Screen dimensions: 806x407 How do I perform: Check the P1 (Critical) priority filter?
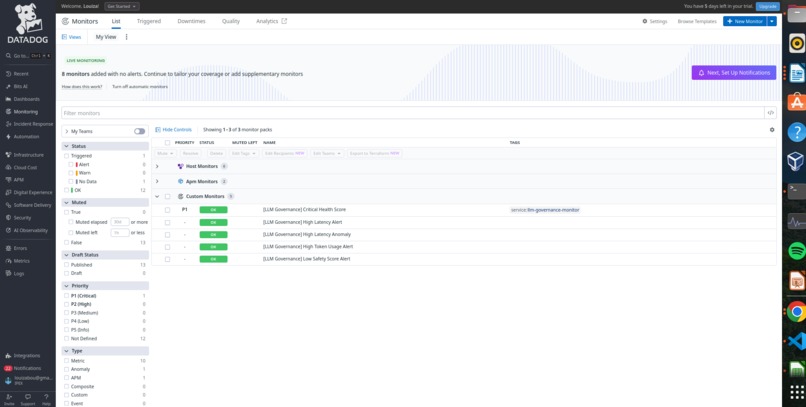66,296
